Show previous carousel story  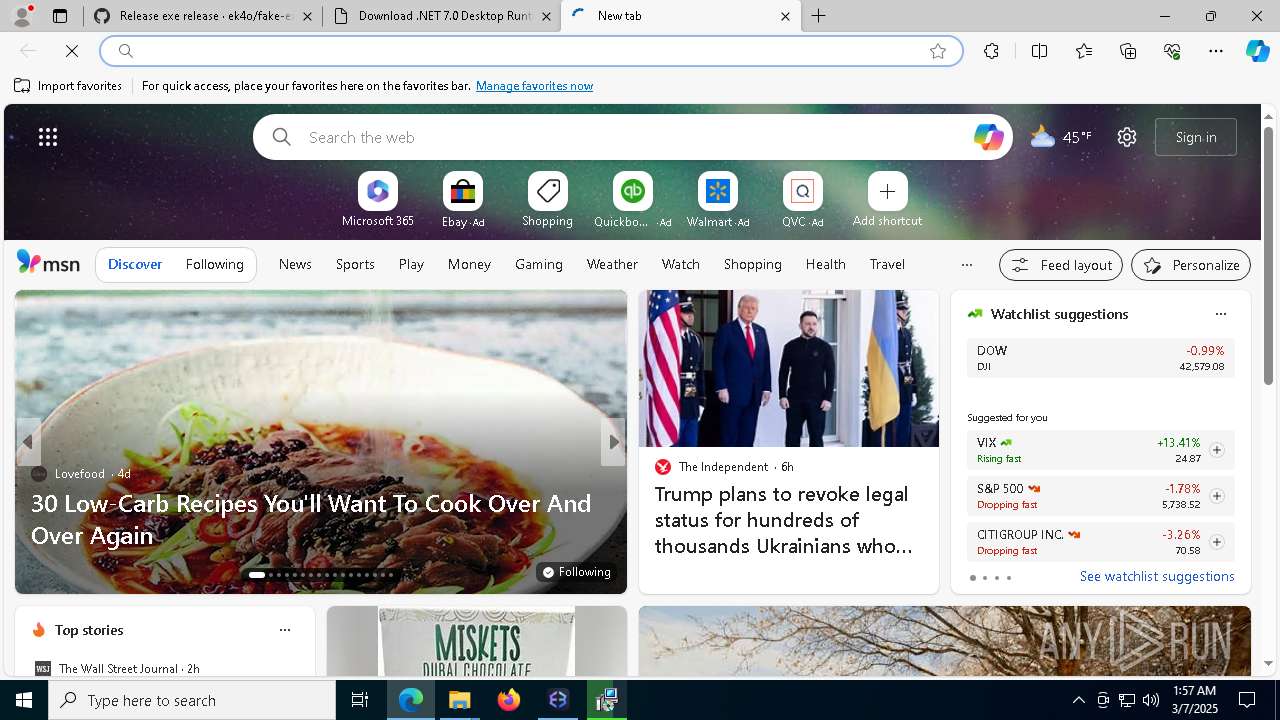(28, 442)
